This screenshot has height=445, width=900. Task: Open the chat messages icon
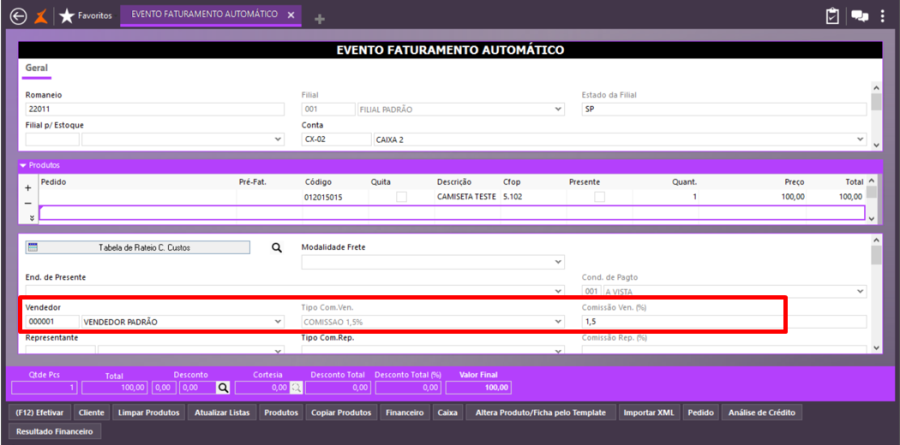[859, 16]
